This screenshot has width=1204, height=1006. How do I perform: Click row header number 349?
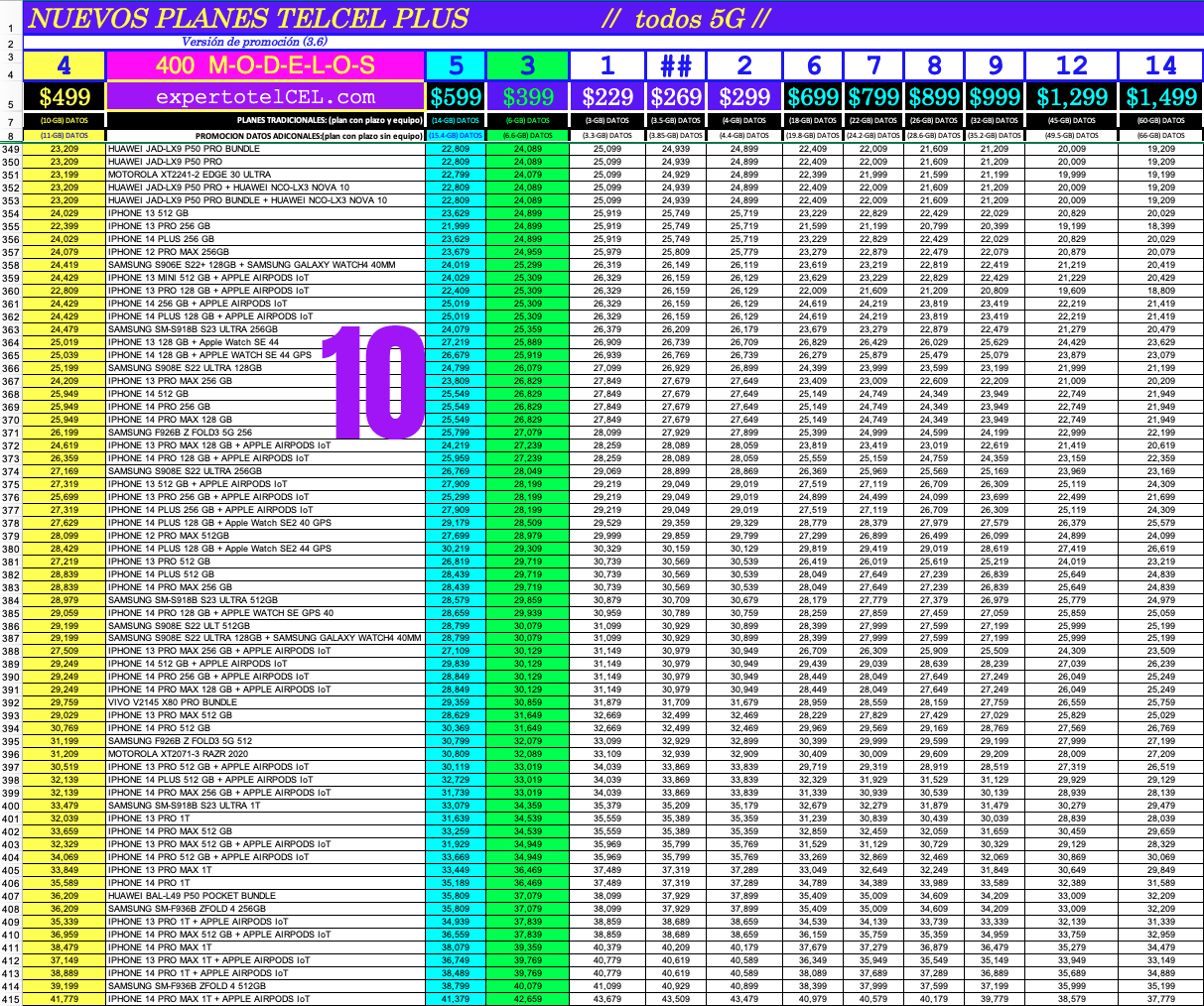[x=11, y=149]
